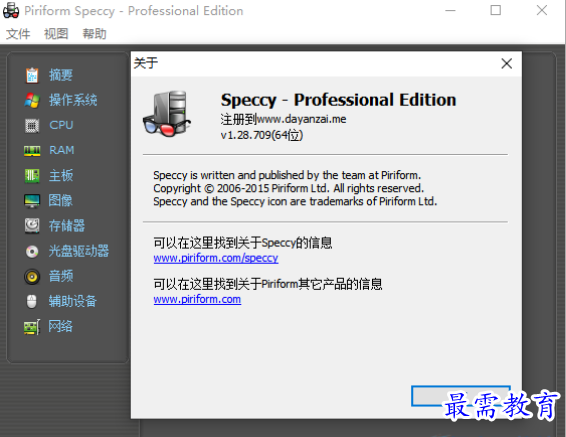Click the Speccy logo in the About dialog

(x=167, y=113)
